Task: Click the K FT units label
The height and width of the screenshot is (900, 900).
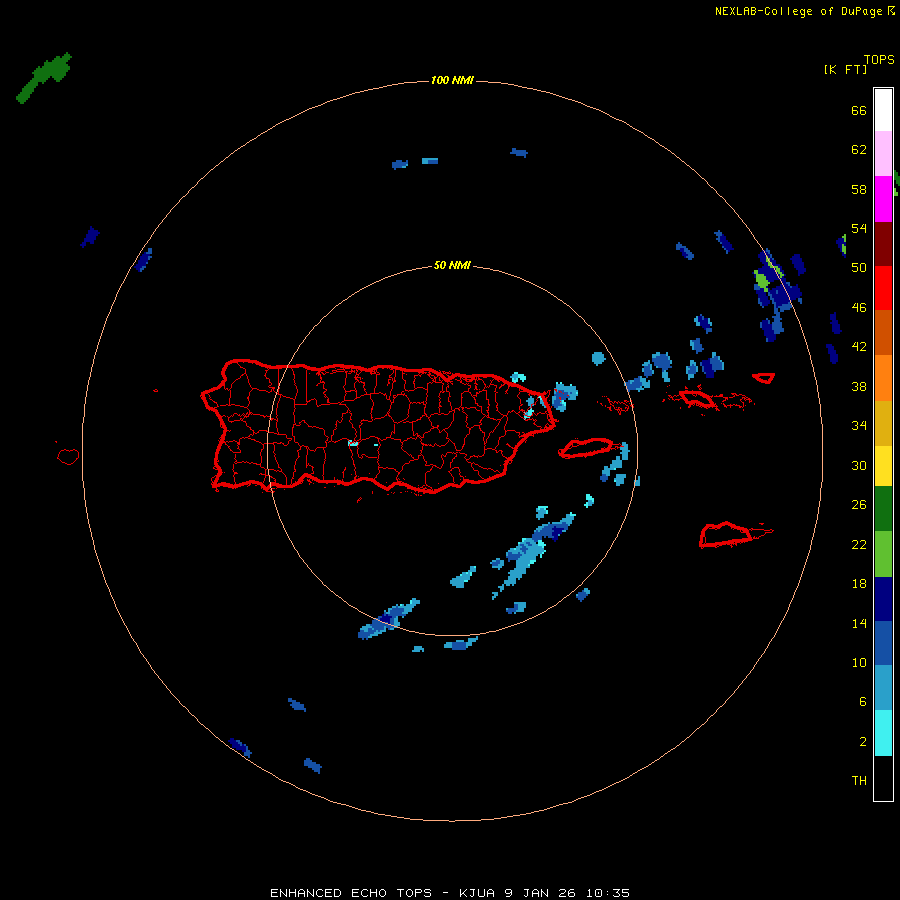Action: tap(845, 70)
